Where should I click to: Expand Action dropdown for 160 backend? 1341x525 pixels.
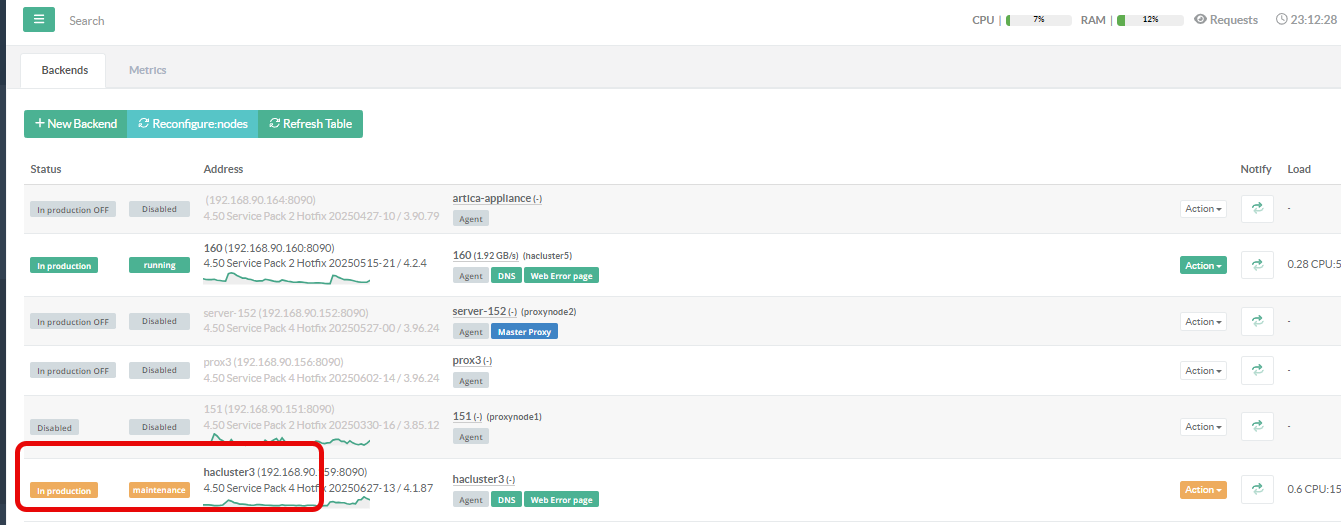coord(1203,266)
